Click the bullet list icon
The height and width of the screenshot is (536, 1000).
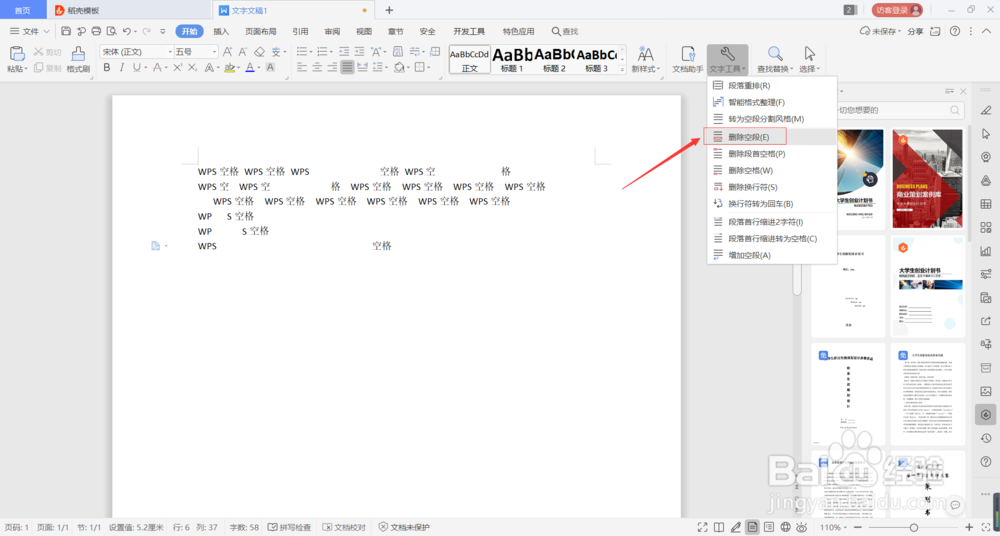[x=302, y=52]
